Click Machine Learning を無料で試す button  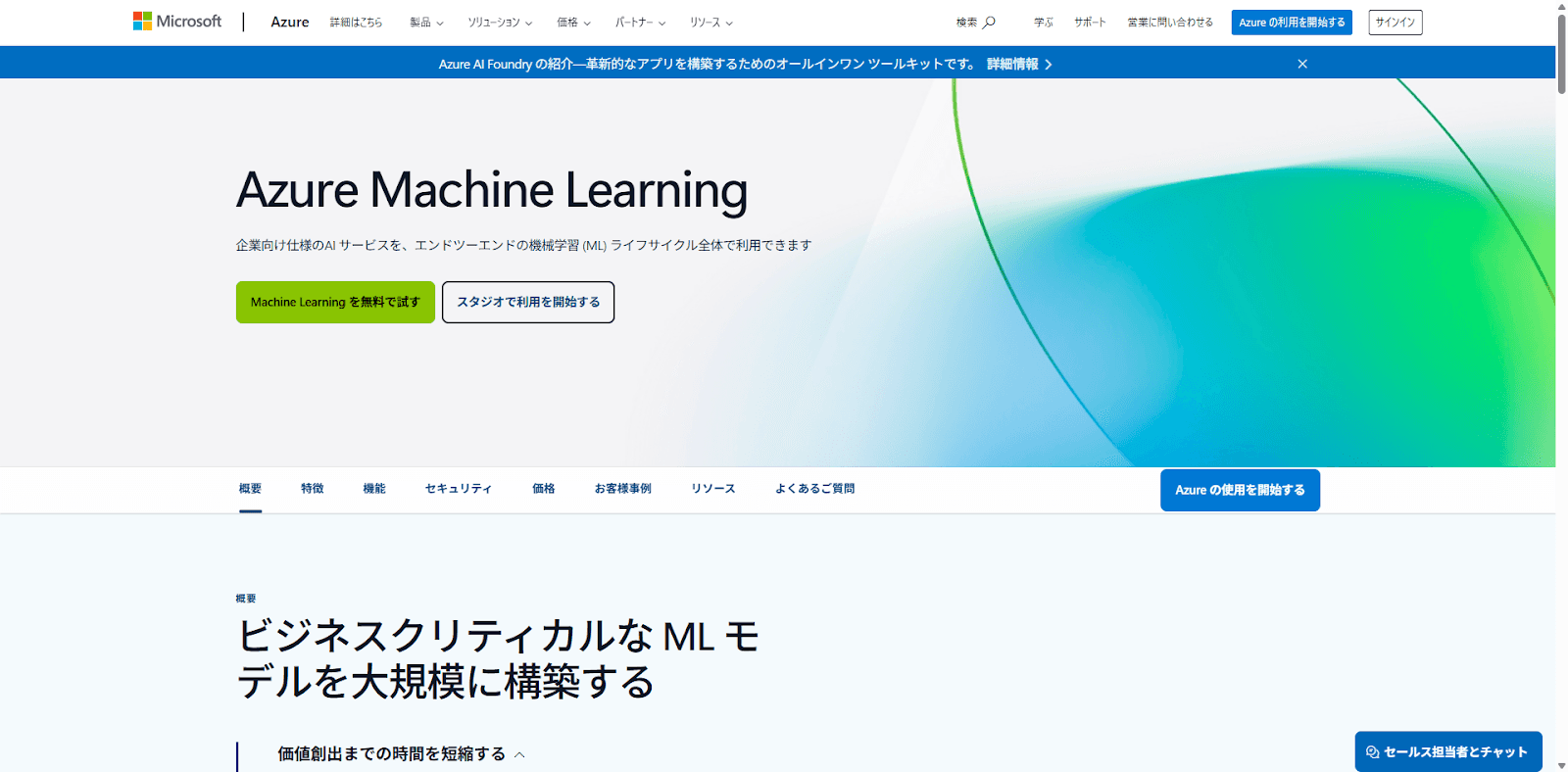pos(335,302)
